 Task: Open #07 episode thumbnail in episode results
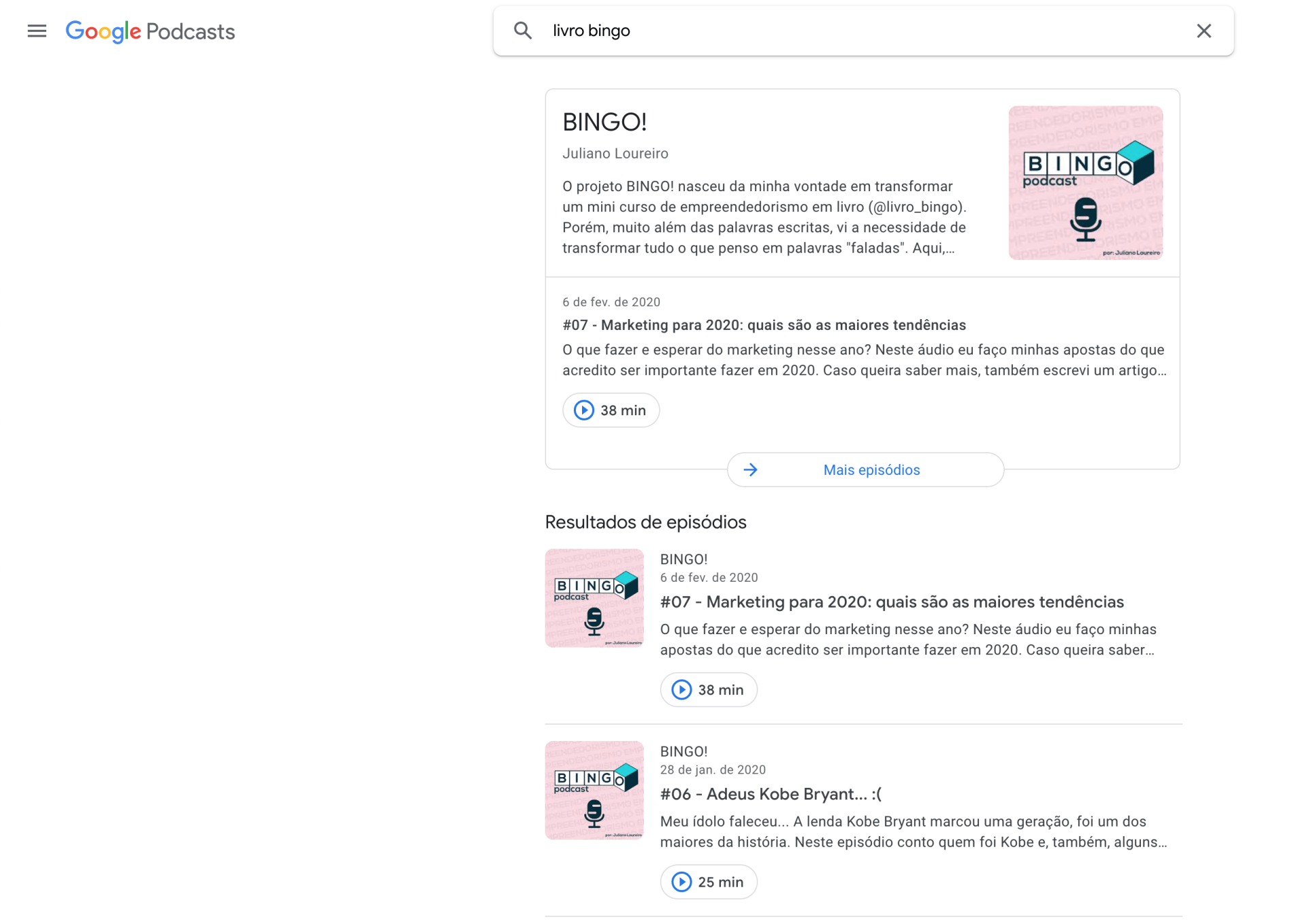point(594,598)
